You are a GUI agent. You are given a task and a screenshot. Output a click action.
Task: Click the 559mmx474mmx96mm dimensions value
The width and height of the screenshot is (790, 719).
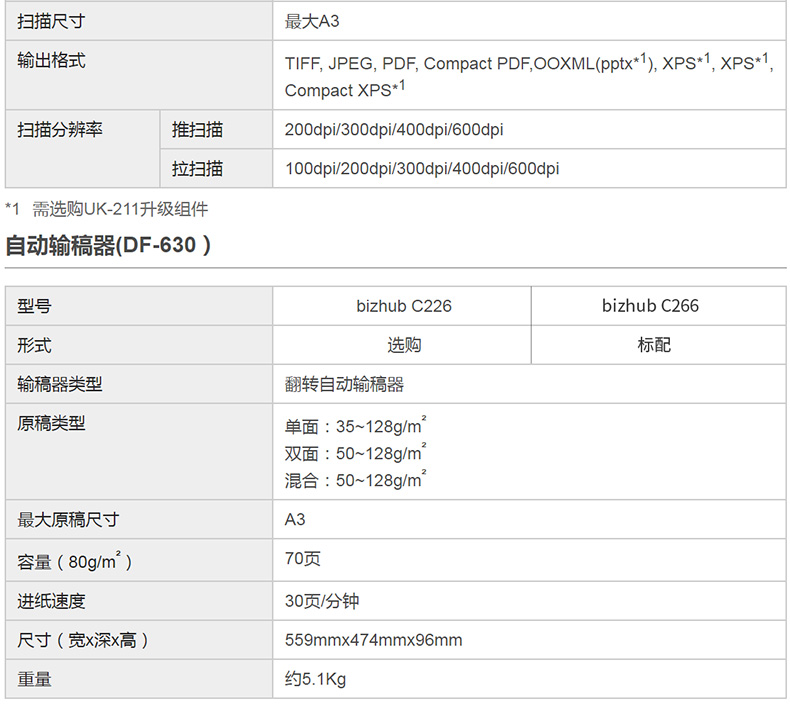(x=373, y=640)
